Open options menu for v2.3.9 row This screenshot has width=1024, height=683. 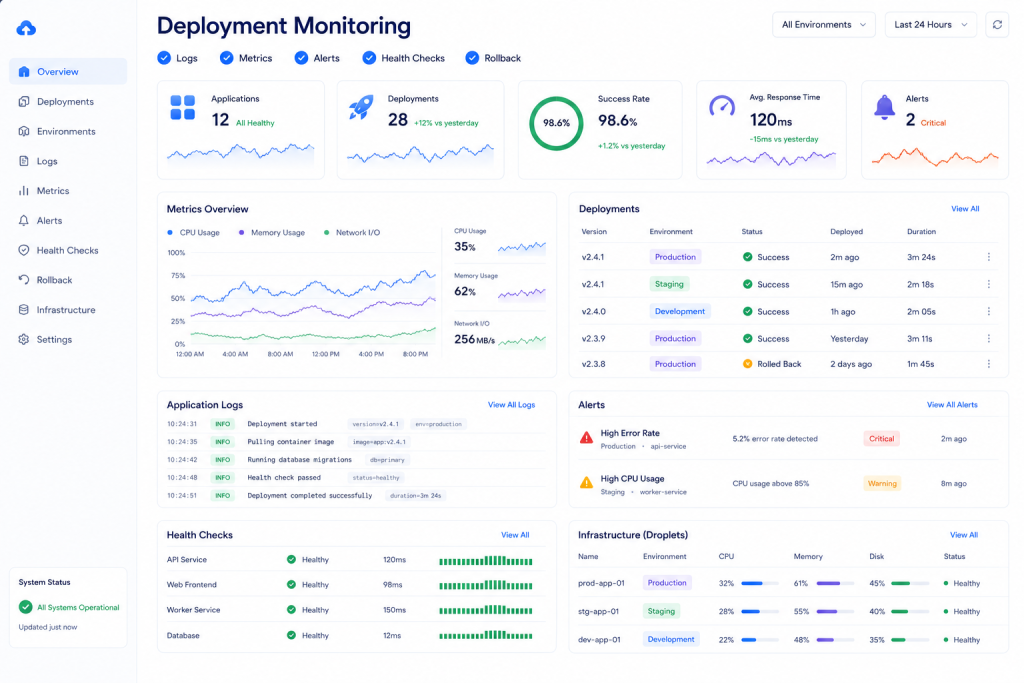(x=989, y=338)
